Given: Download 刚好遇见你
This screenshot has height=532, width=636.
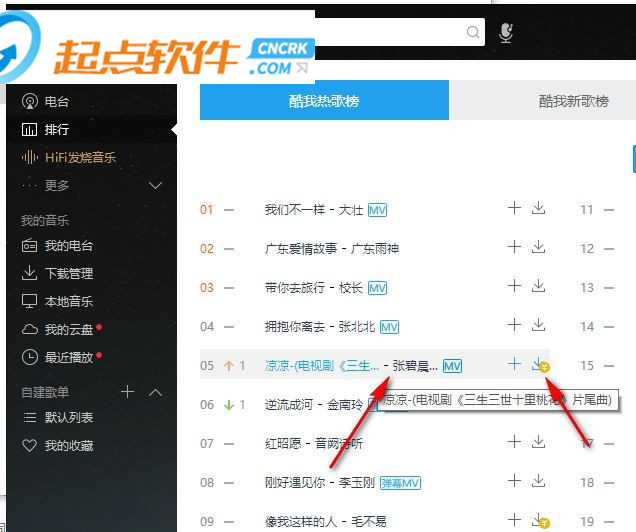Looking at the screenshot, I should (x=538, y=481).
